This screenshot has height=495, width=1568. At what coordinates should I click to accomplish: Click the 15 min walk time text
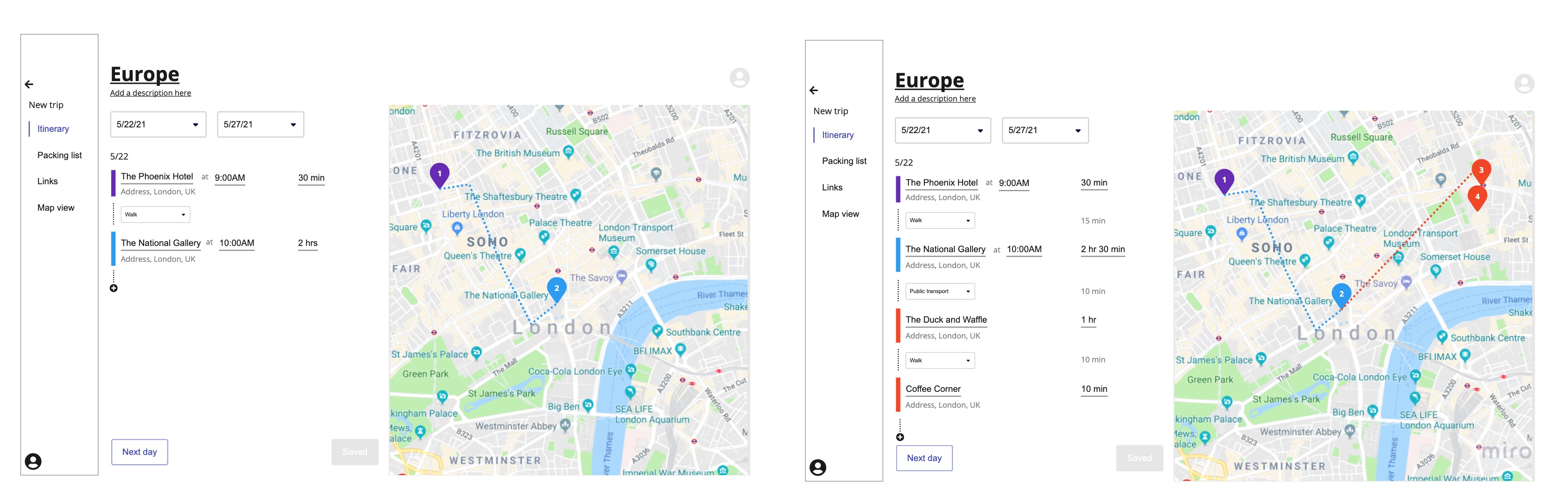(1093, 221)
